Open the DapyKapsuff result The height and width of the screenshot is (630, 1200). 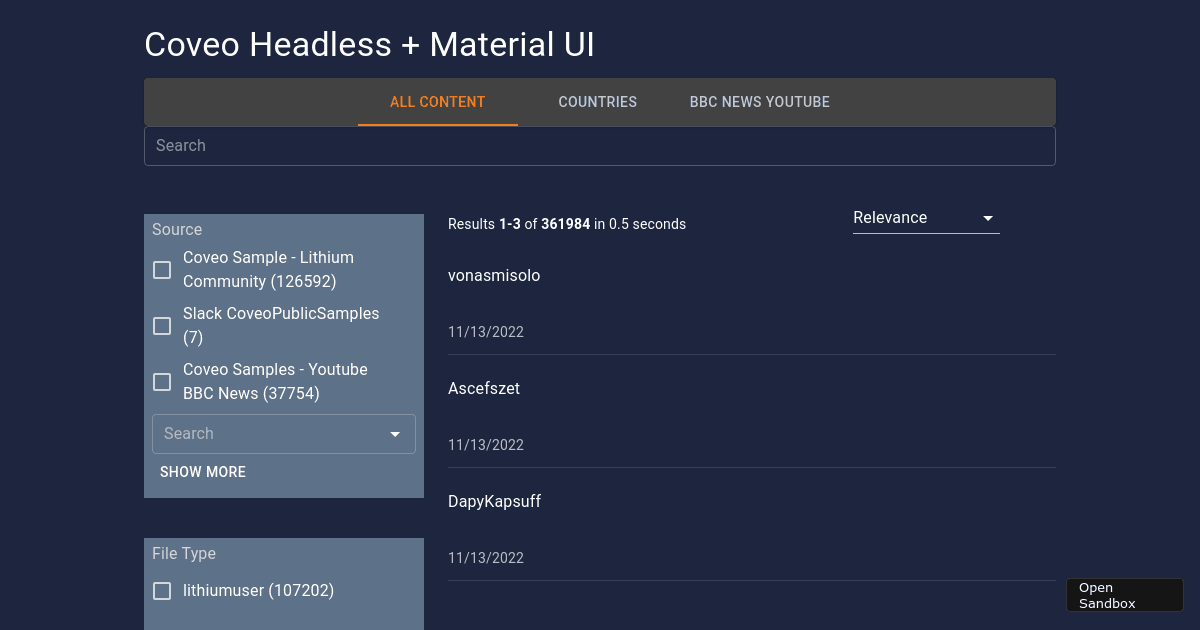pyautogui.click(x=494, y=501)
